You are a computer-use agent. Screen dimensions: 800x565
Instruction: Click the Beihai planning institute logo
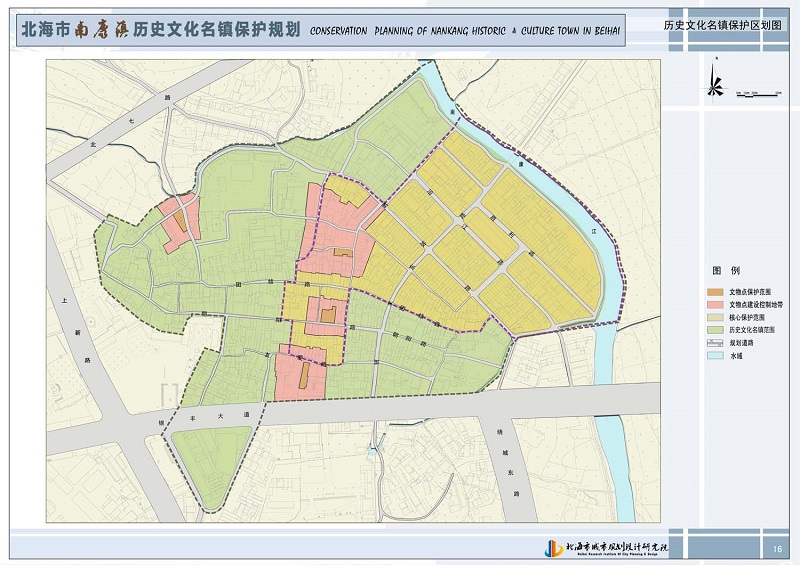[x=552, y=547]
